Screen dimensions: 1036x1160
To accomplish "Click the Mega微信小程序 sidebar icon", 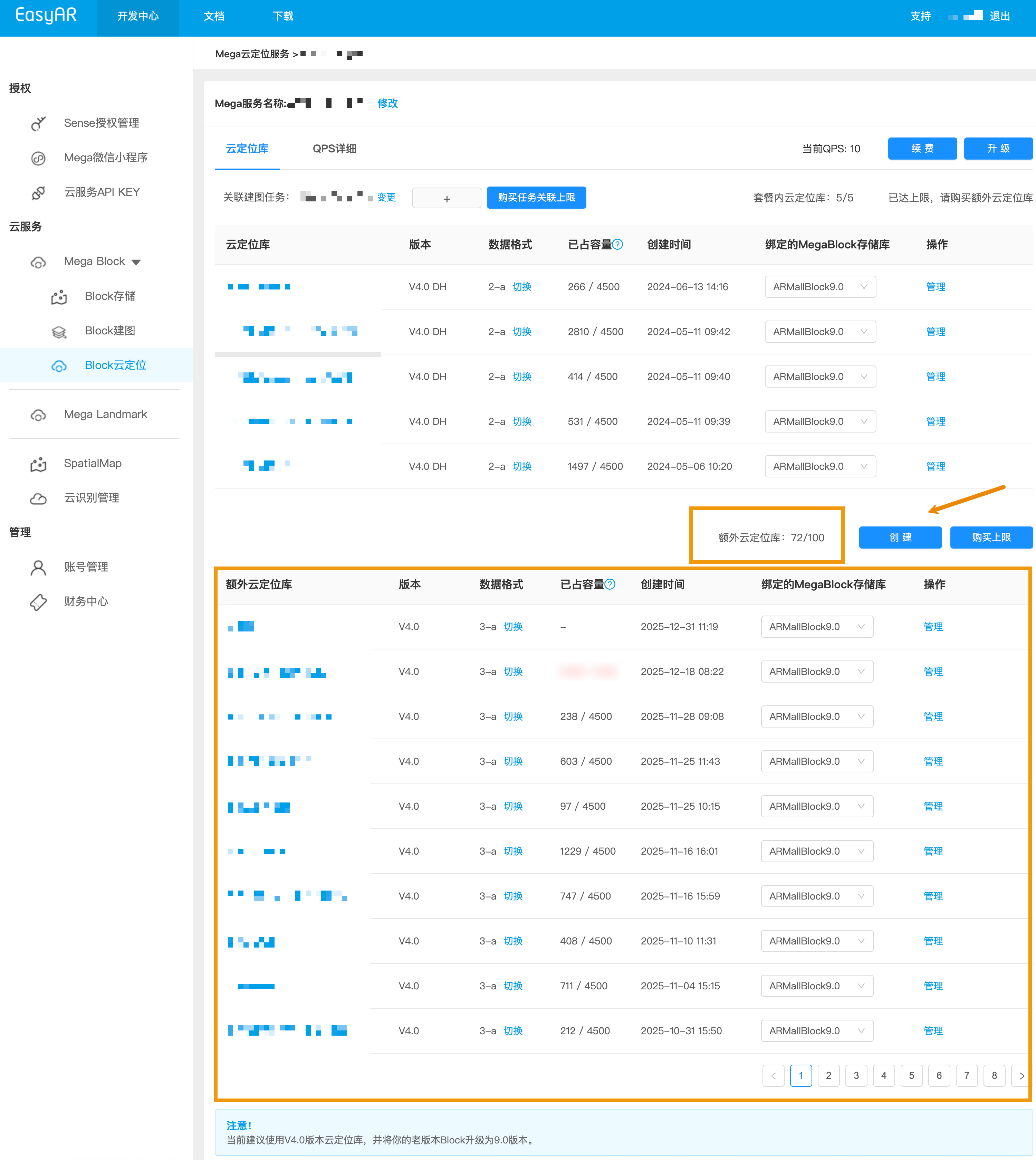I will click(x=38, y=158).
